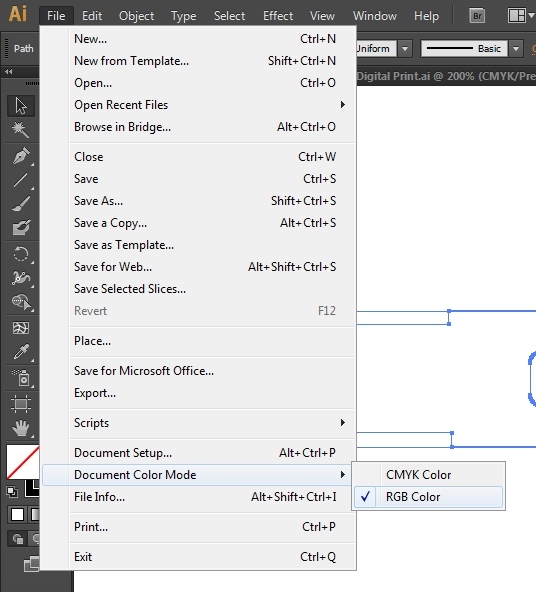Open the Object menu
The width and height of the screenshot is (536, 592).
point(136,16)
